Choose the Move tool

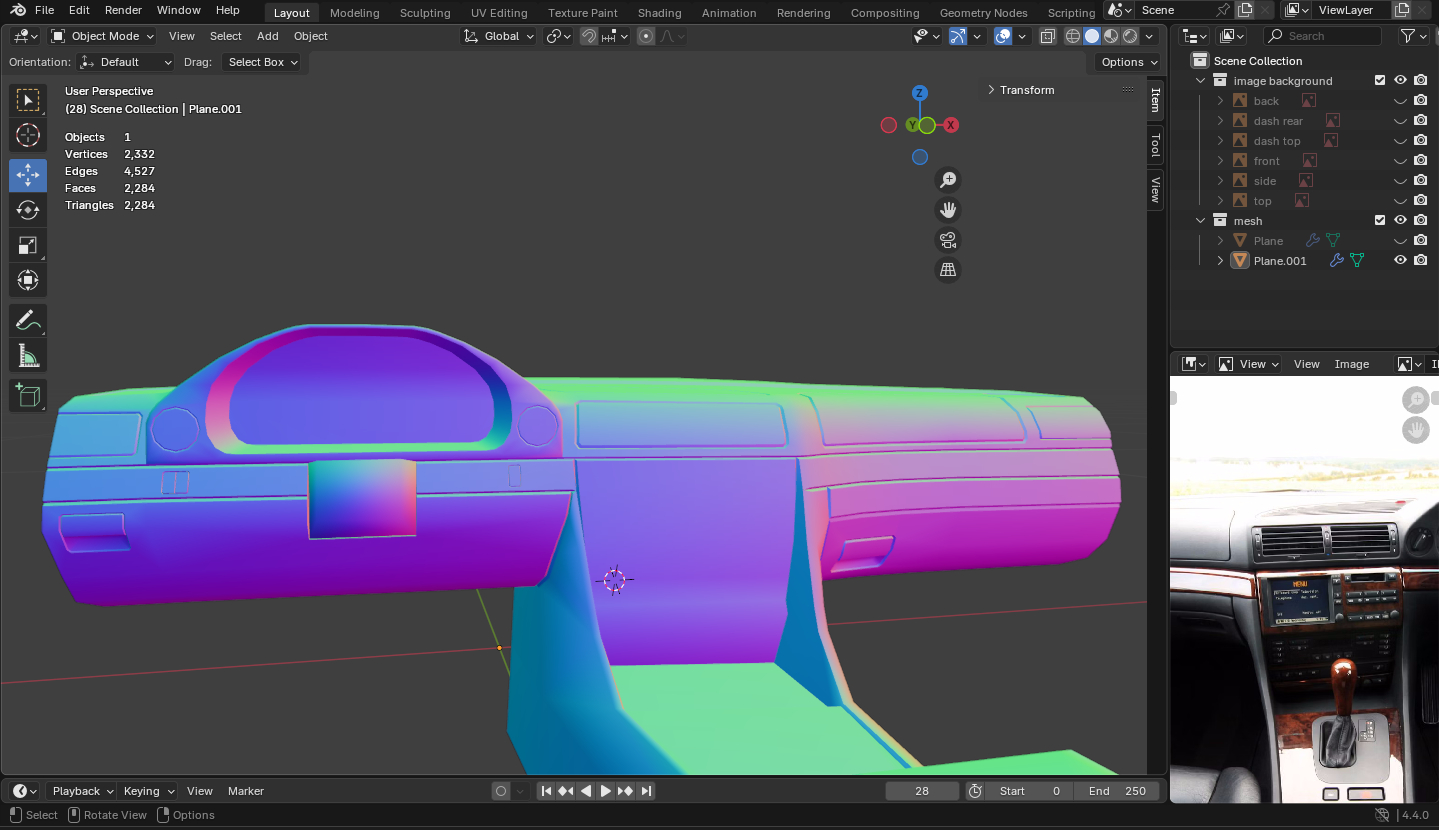tap(28, 175)
